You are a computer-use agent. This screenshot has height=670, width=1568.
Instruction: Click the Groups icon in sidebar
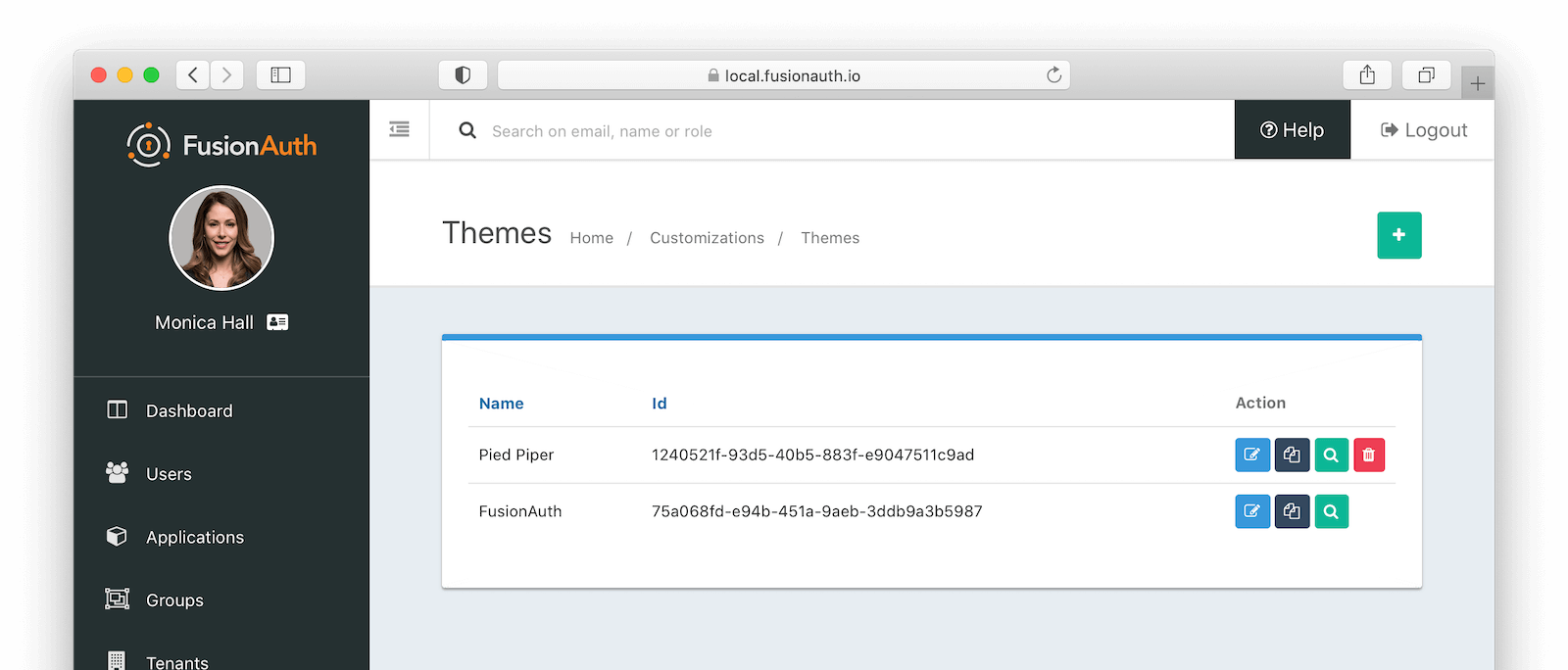coord(117,598)
